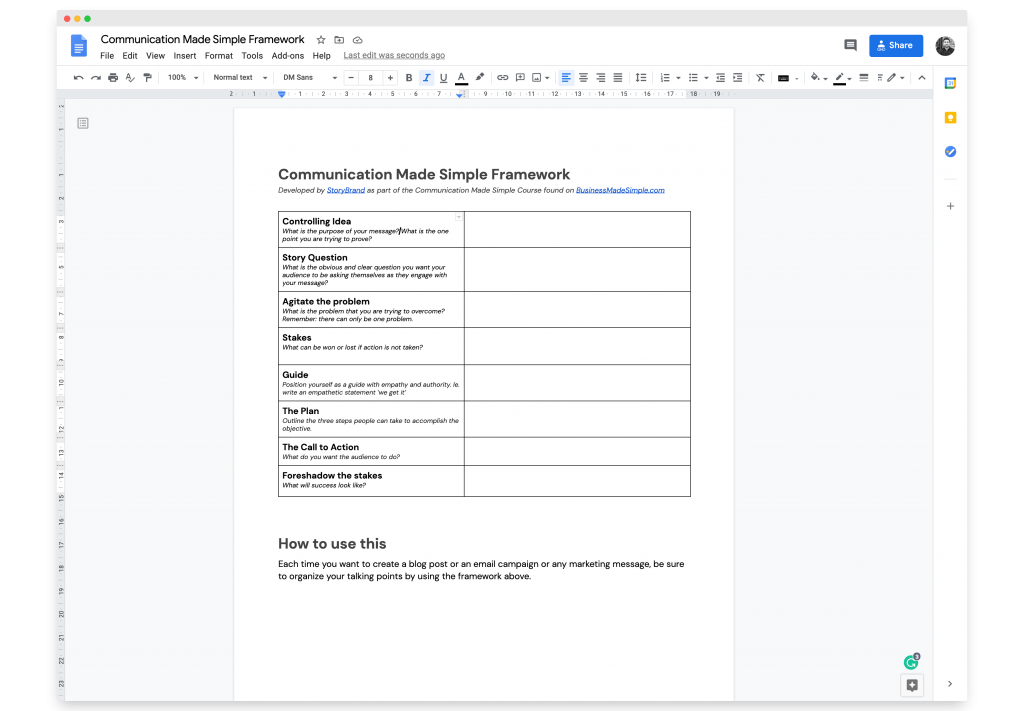This screenshot has width=1024, height=711.
Task: Open the 100% zoom dropdown
Action: (183, 78)
